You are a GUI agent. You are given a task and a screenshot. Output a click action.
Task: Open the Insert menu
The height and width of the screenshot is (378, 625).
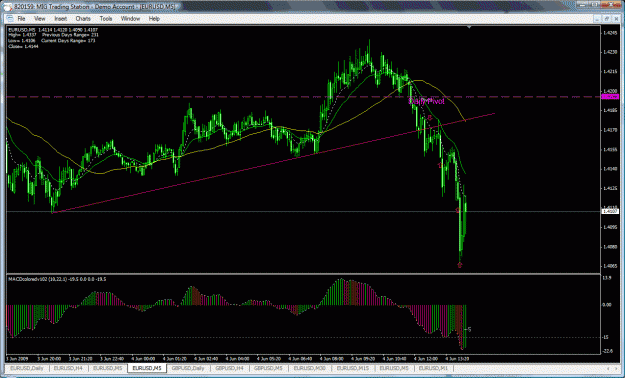(x=61, y=19)
